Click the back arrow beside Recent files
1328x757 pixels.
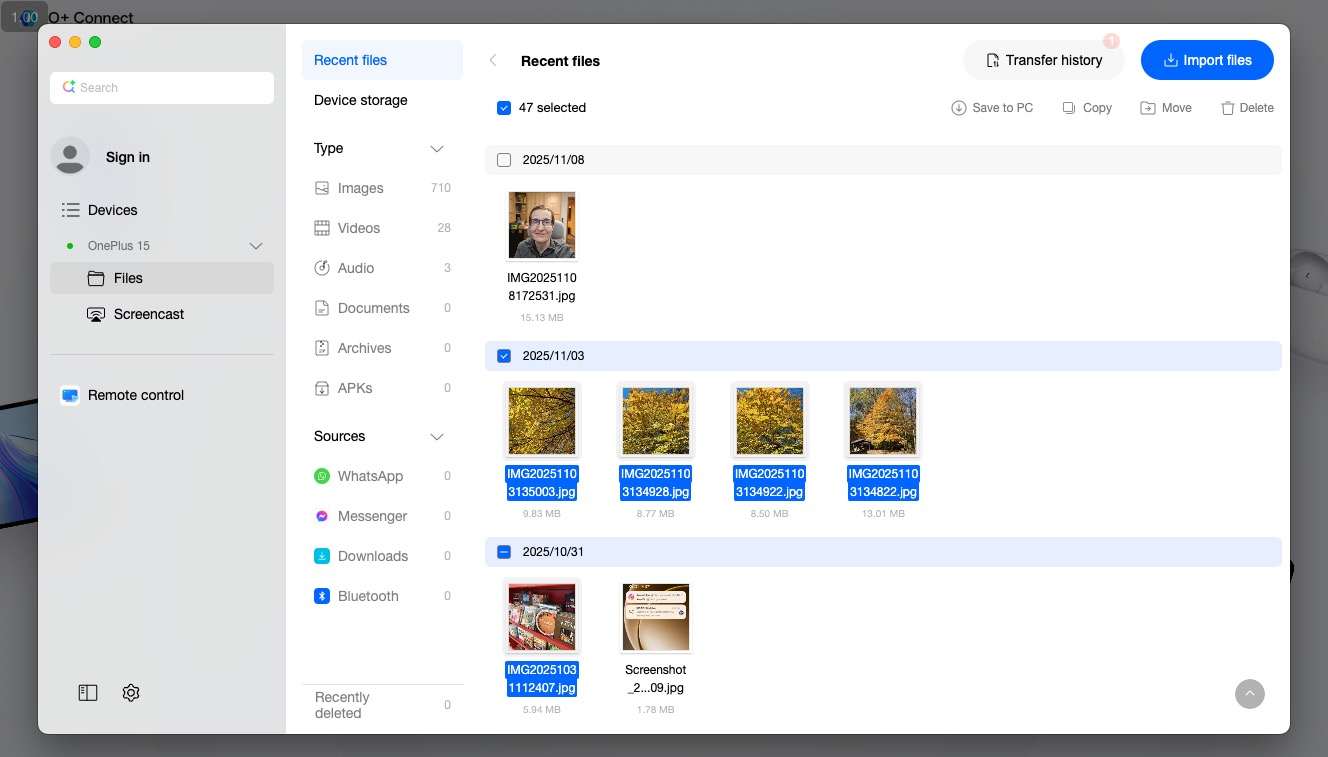(x=493, y=61)
